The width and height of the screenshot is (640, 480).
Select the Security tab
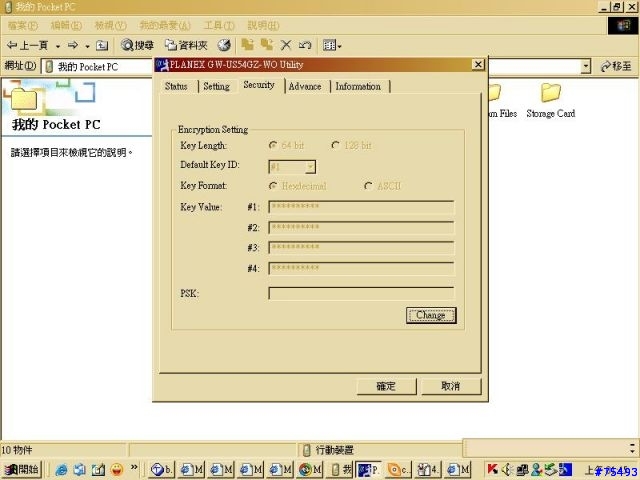click(259, 85)
